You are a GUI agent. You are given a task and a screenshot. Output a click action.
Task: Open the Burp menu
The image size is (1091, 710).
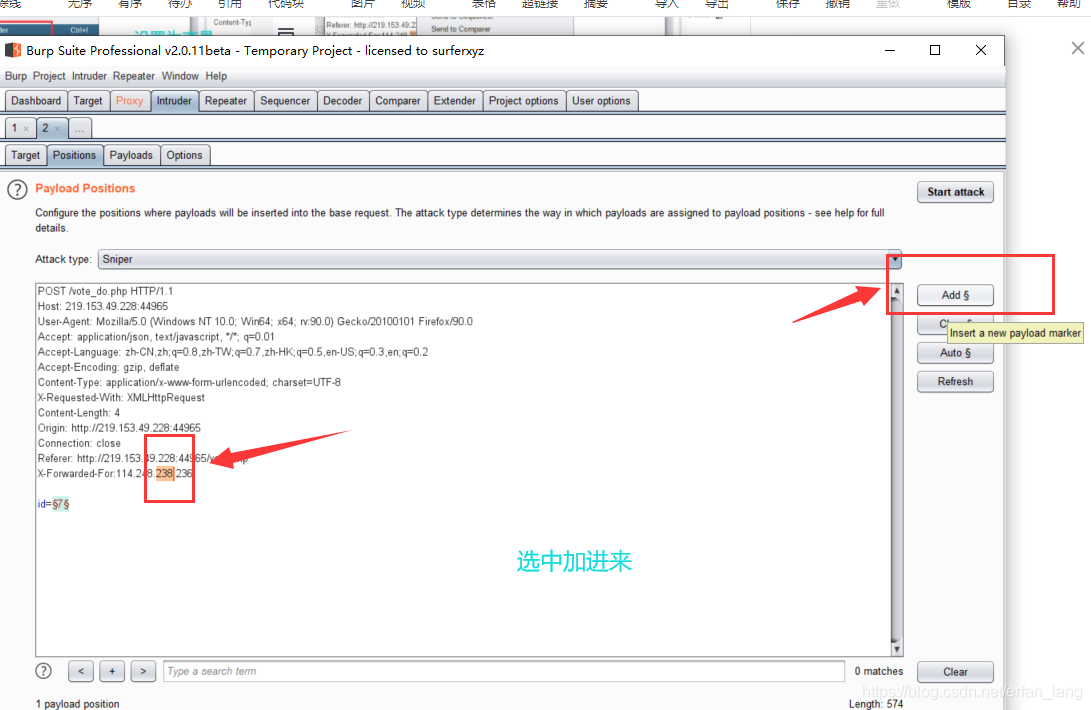coord(15,76)
